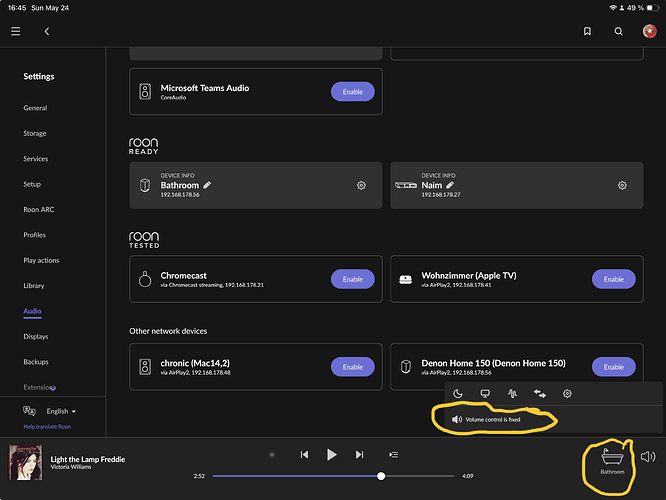This screenshot has height=500, width=666.
Task: Click the track progress slider handle
Action: point(381,476)
